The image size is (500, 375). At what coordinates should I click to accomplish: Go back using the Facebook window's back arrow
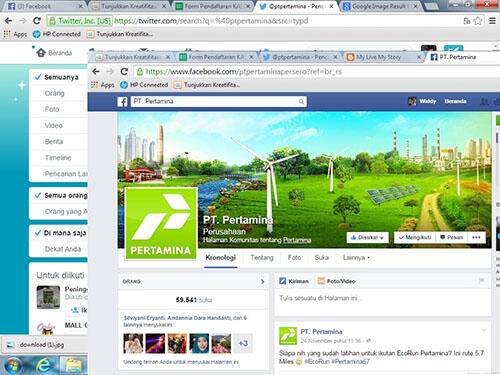coord(96,71)
